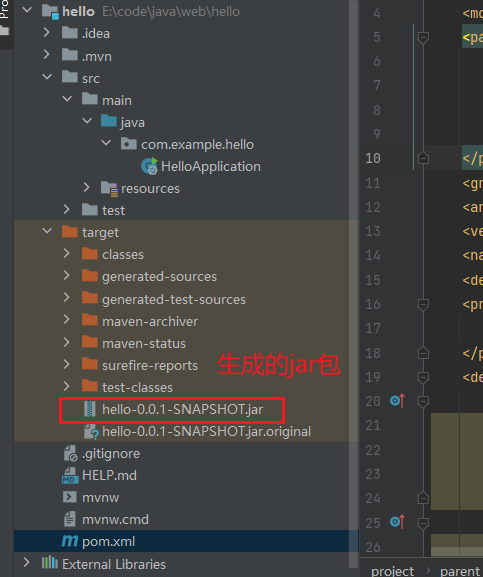The width and height of the screenshot is (483, 577).
Task: Click the mvnw.cmd file icon
Action: pyautogui.click(x=70, y=519)
